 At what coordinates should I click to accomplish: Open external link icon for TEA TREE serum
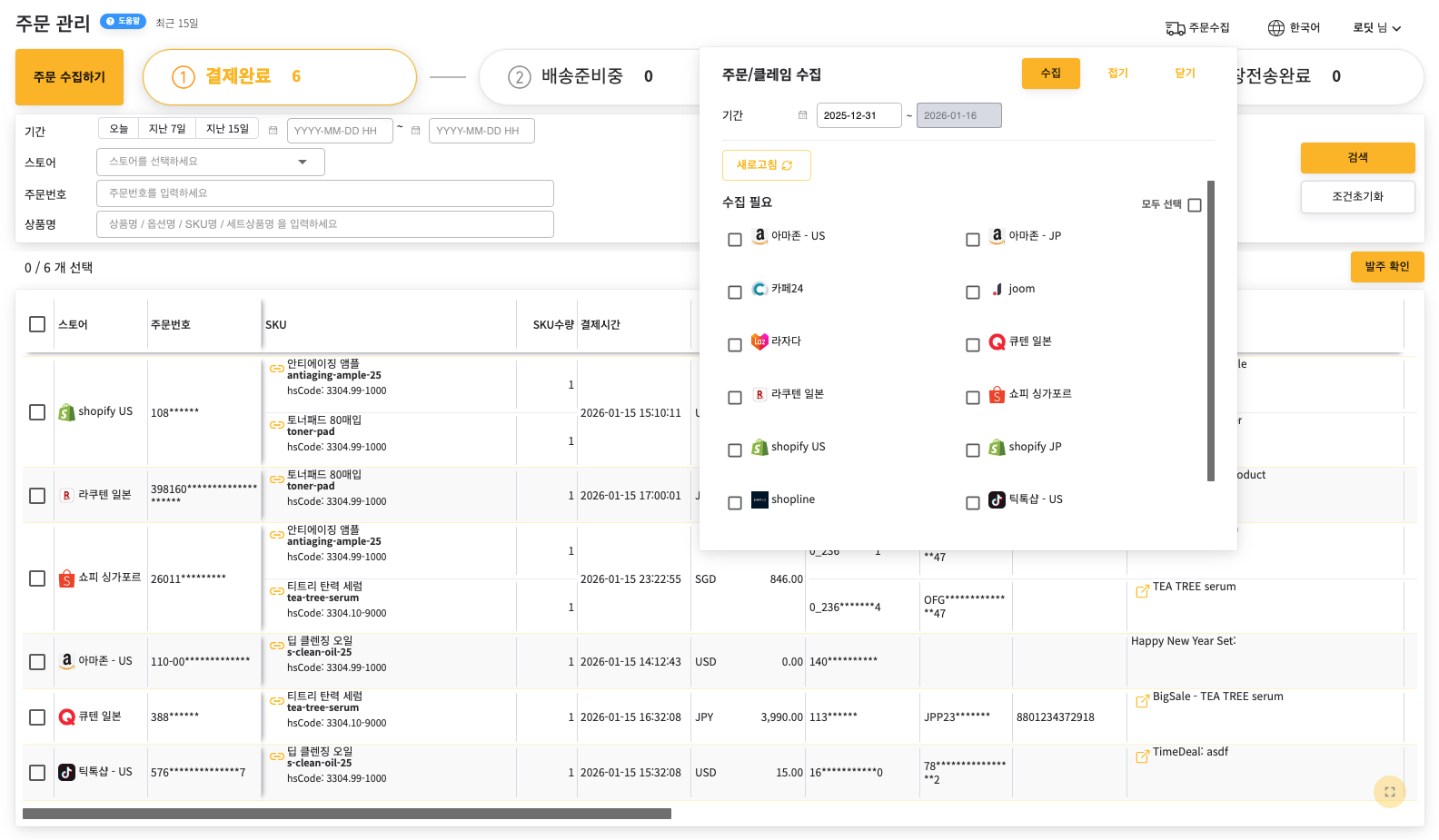click(x=1143, y=591)
